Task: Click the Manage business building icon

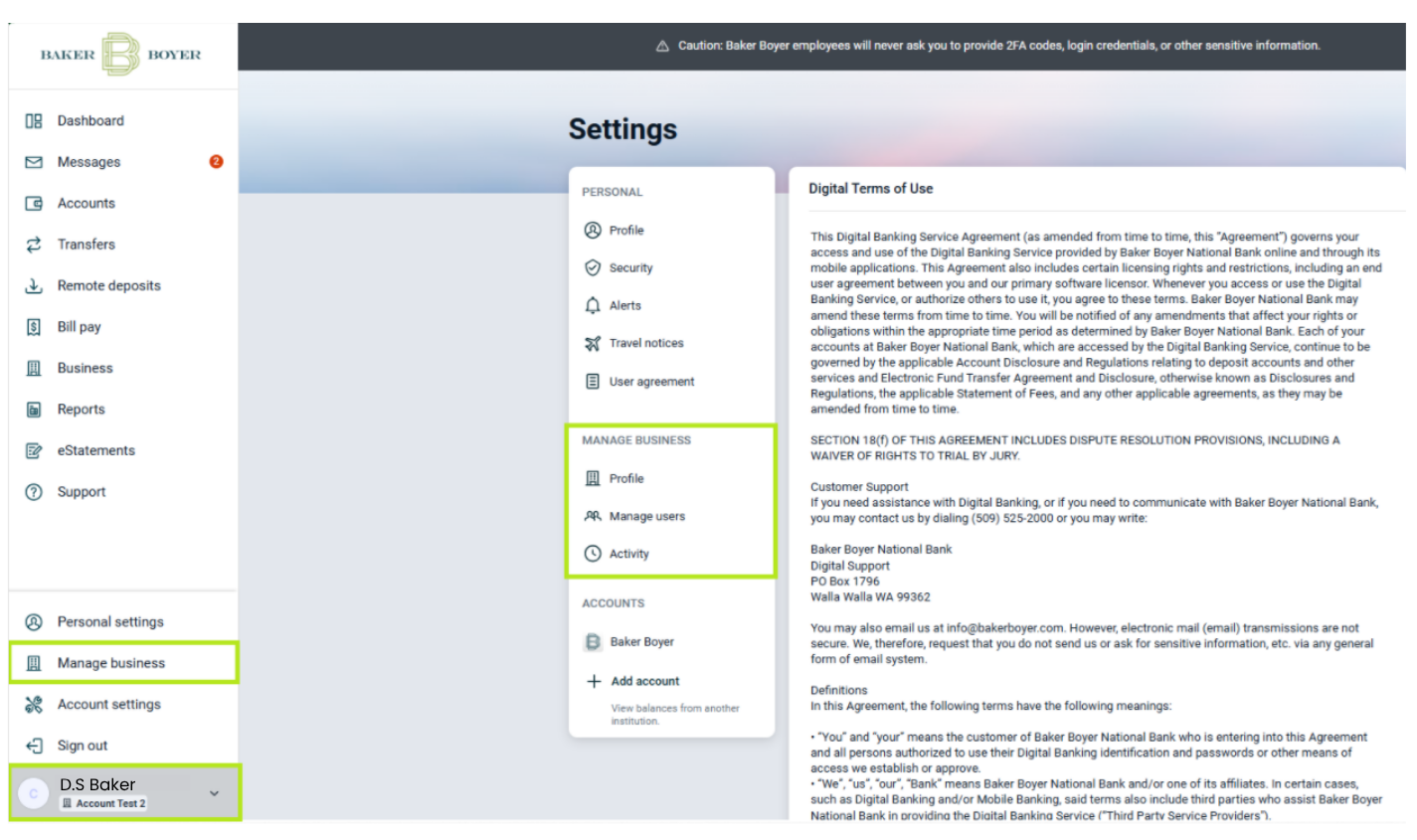Action: tap(34, 664)
